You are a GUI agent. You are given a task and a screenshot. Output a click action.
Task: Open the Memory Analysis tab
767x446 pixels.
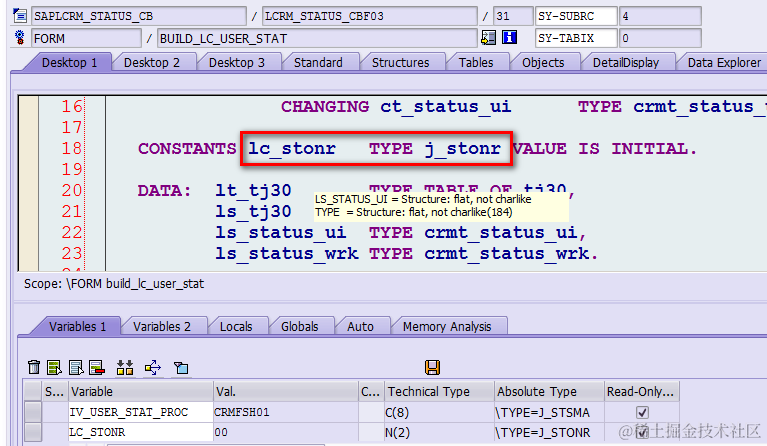coord(447,326)
